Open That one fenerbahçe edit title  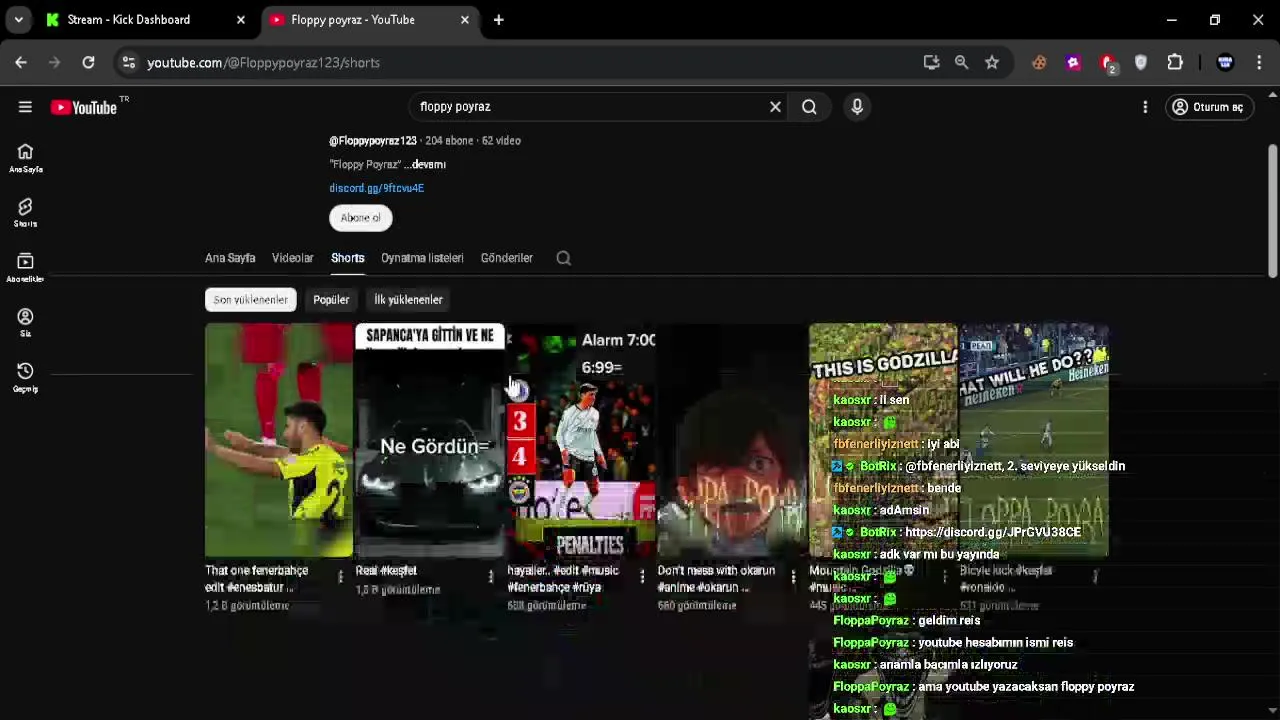(x=257, y=578)
